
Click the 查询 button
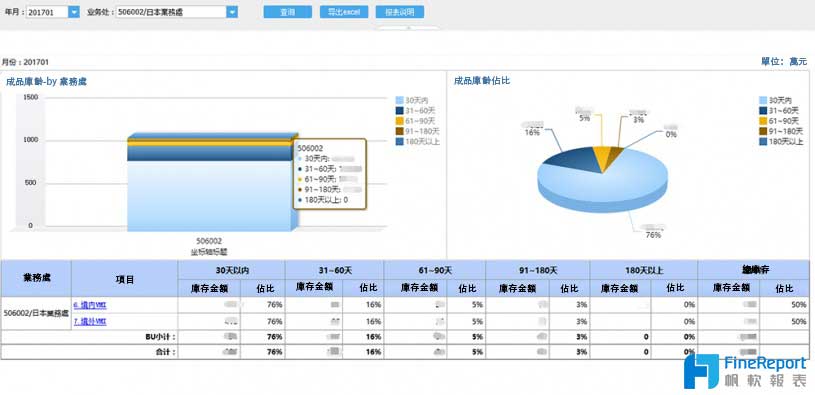(287, 12)
